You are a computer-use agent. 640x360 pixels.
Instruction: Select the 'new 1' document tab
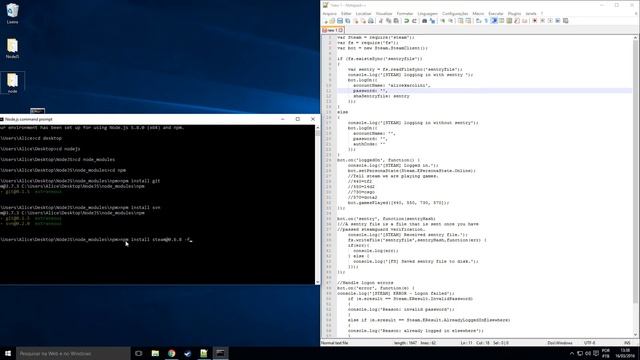[333, 30]
